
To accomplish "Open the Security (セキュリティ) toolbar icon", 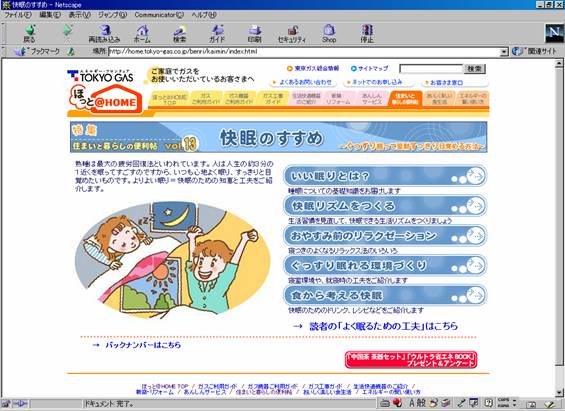I will click(292, 33).
